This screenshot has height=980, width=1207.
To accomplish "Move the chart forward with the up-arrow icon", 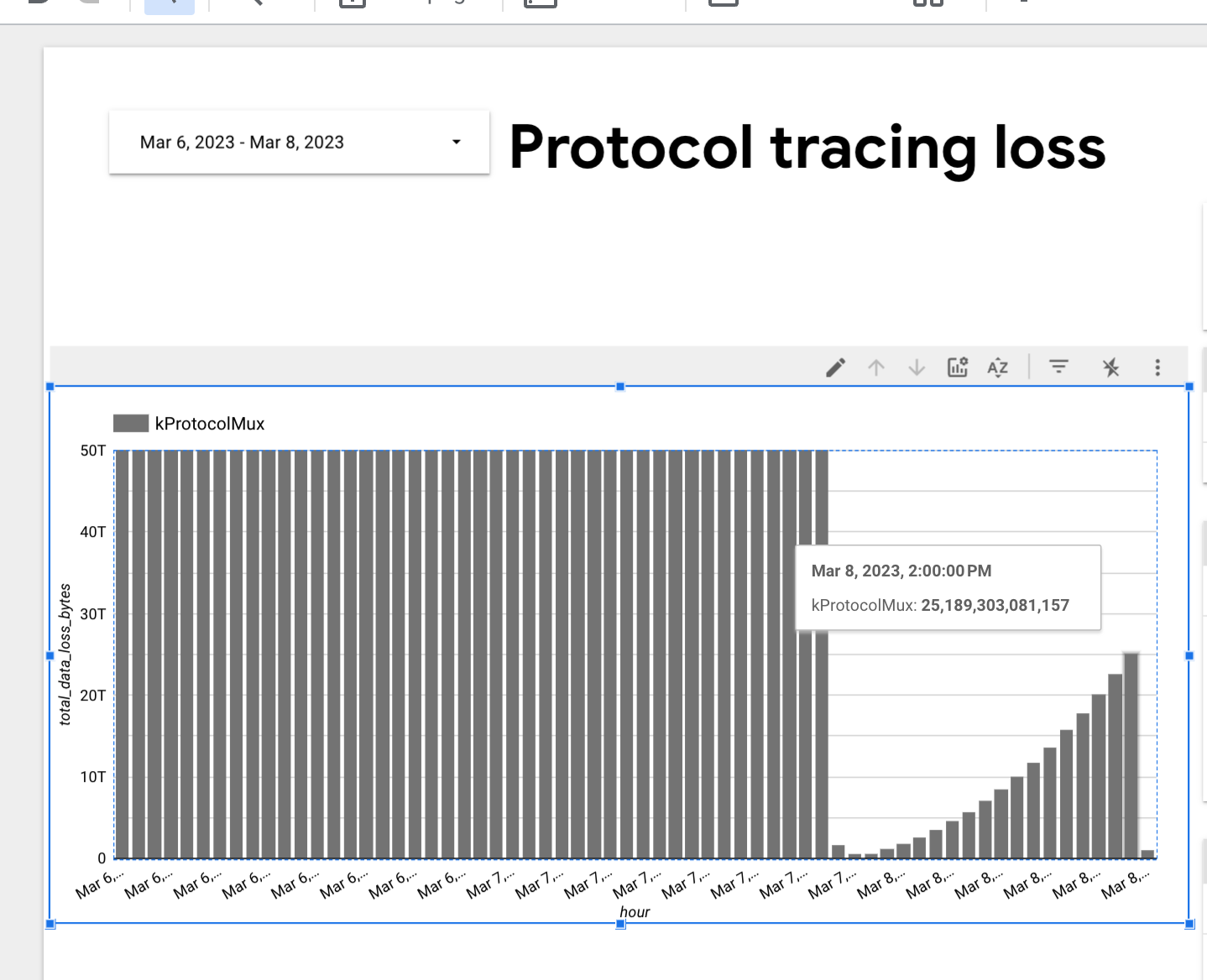I will 876,367.
